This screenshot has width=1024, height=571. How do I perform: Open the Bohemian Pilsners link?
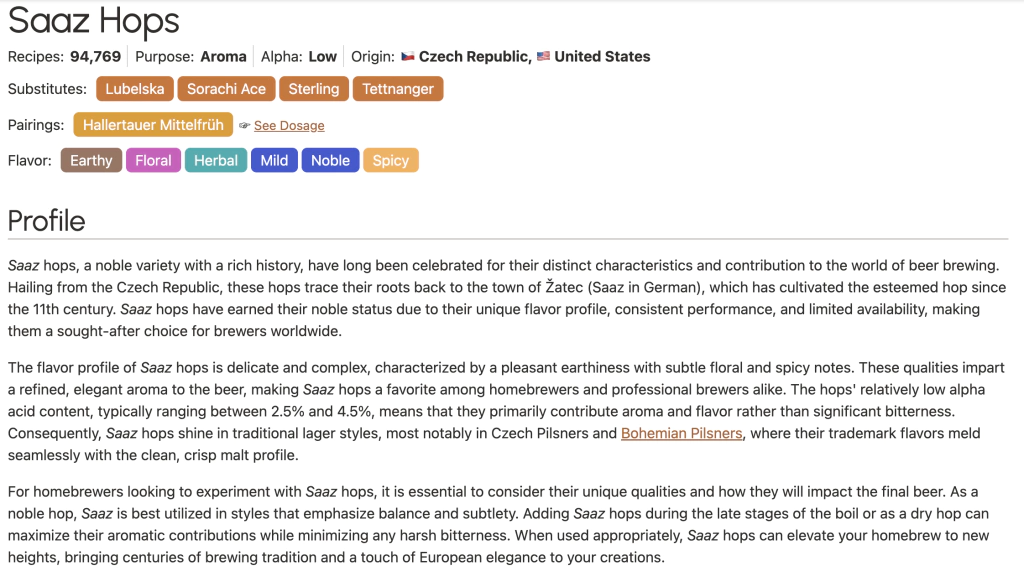pos(681,434)
